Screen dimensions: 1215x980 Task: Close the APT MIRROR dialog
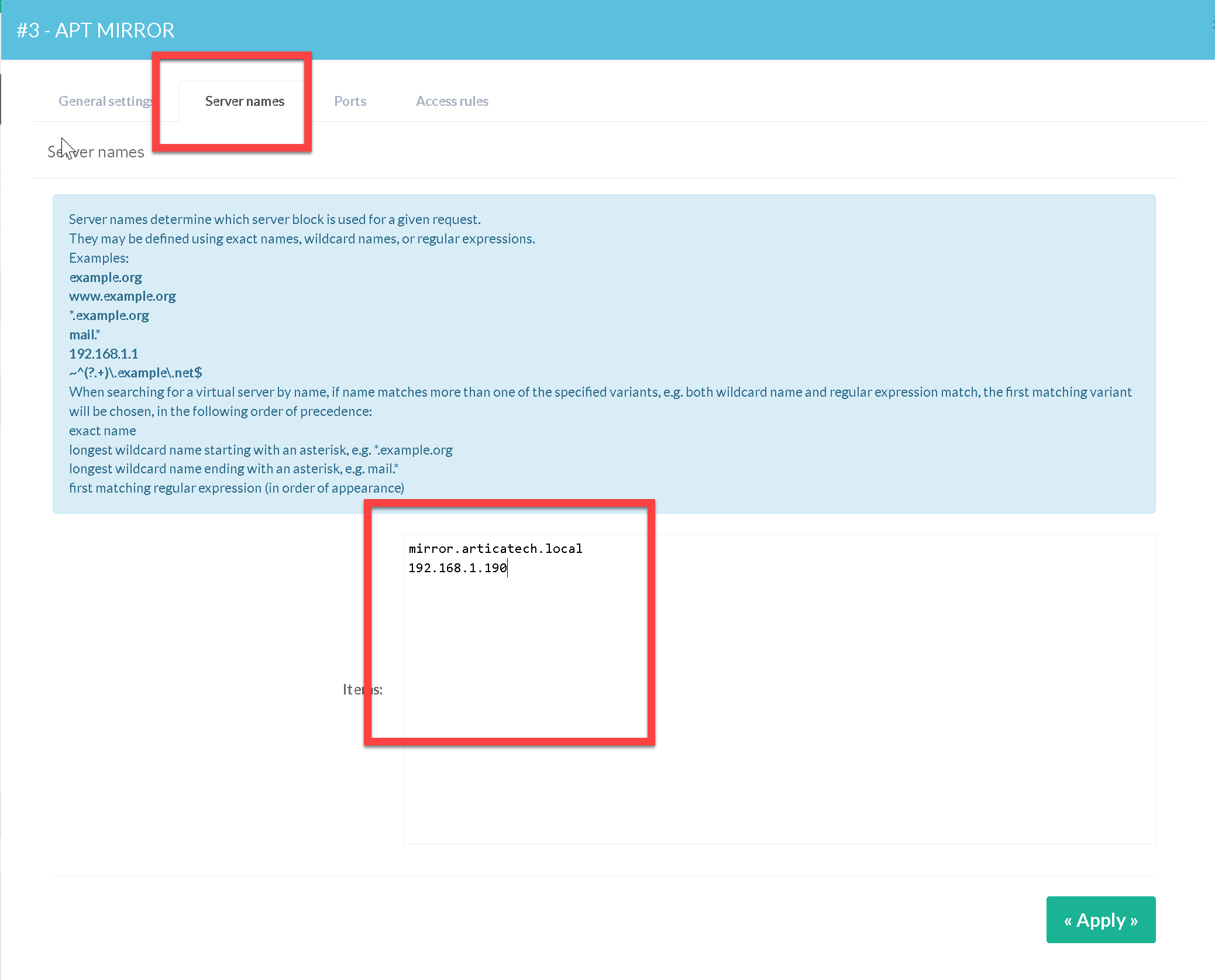click(1212, 25)
